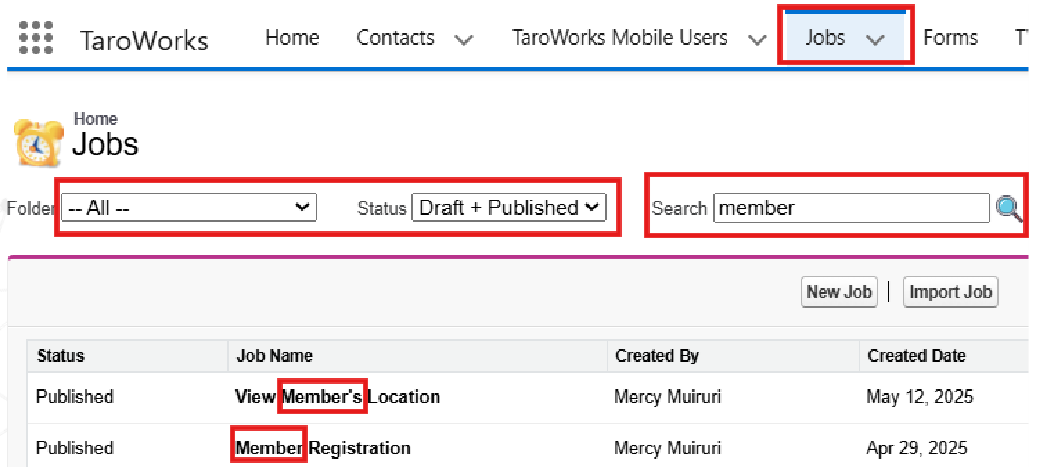The height and width of the screenshot is (467, 1053).
Task: Click the TaroWorks app name
Action: coord(144,40)
